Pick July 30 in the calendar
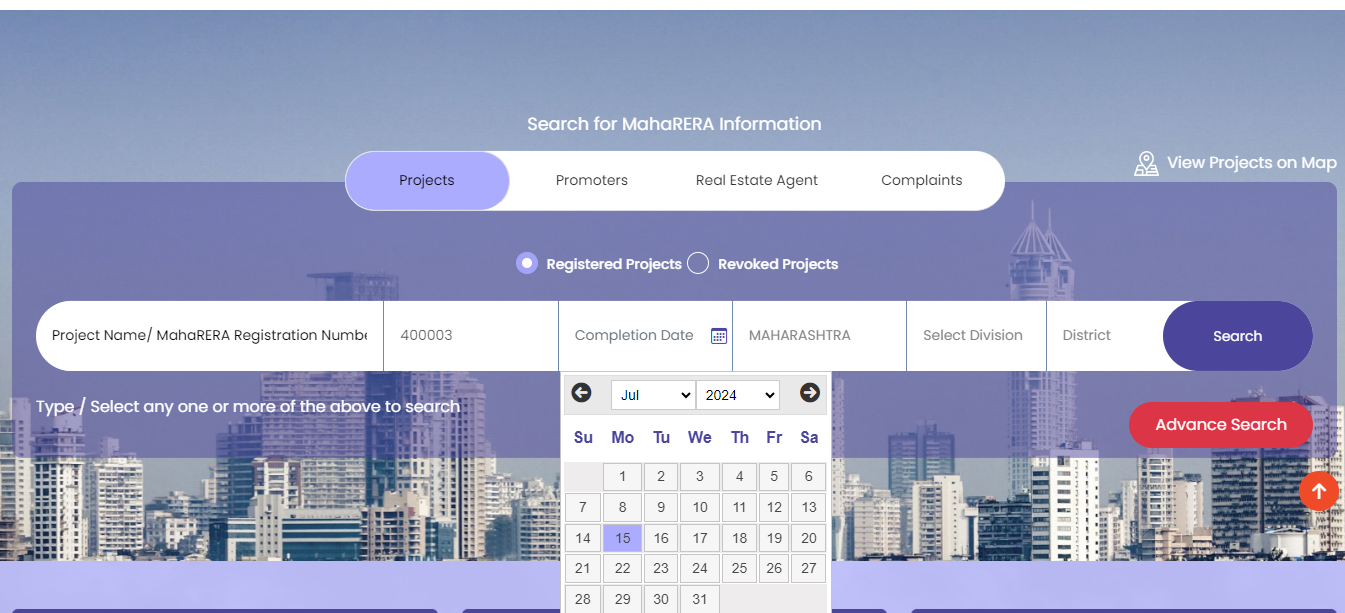 (x=661, y=599)
